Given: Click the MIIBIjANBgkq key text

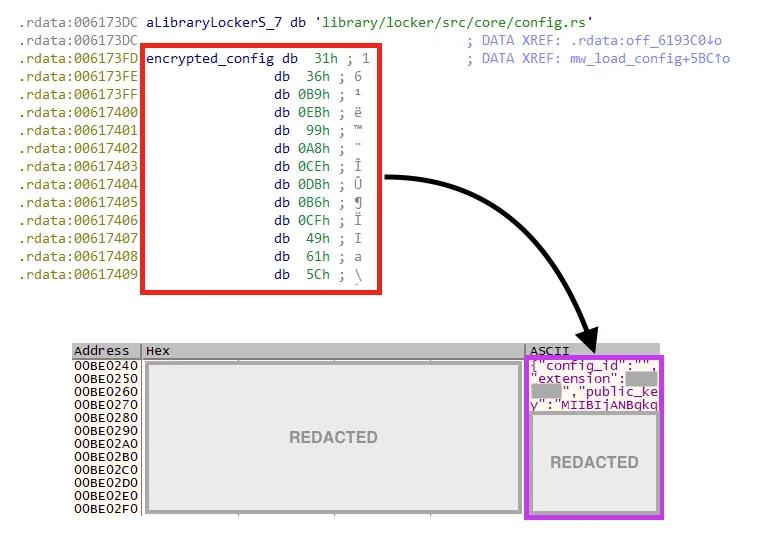Looking at the screenshot, I should click(610, 405).
